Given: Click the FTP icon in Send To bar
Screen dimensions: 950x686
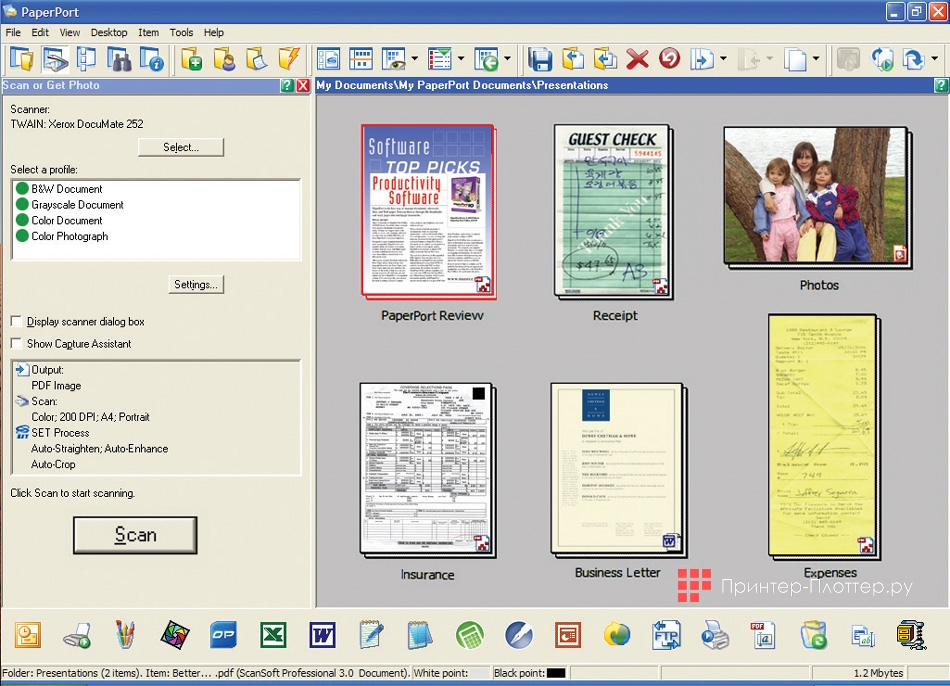Looking at the screenshot, I should click(666, 635).
